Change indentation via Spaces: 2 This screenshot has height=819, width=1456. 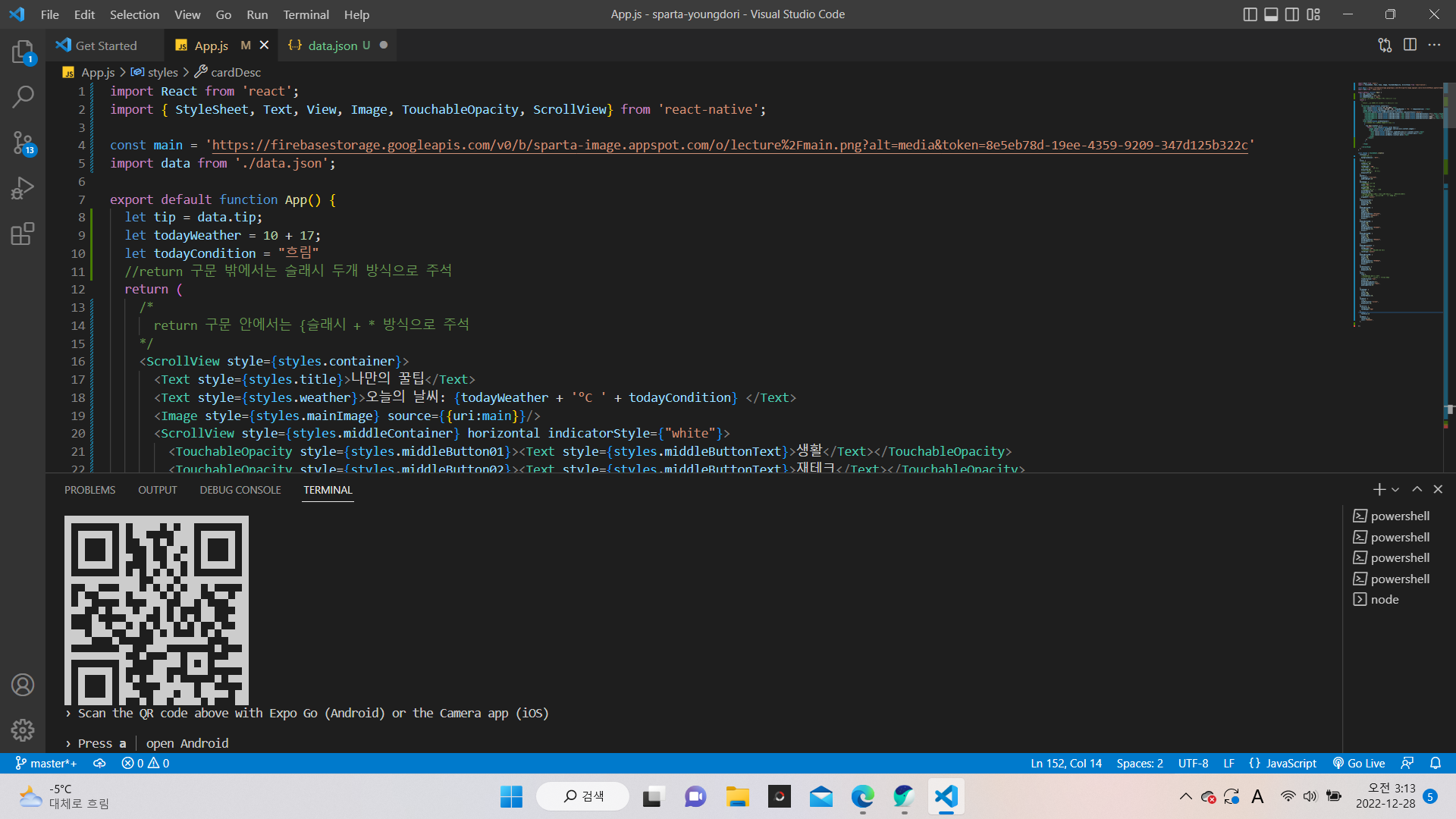tap(1140, 764)
